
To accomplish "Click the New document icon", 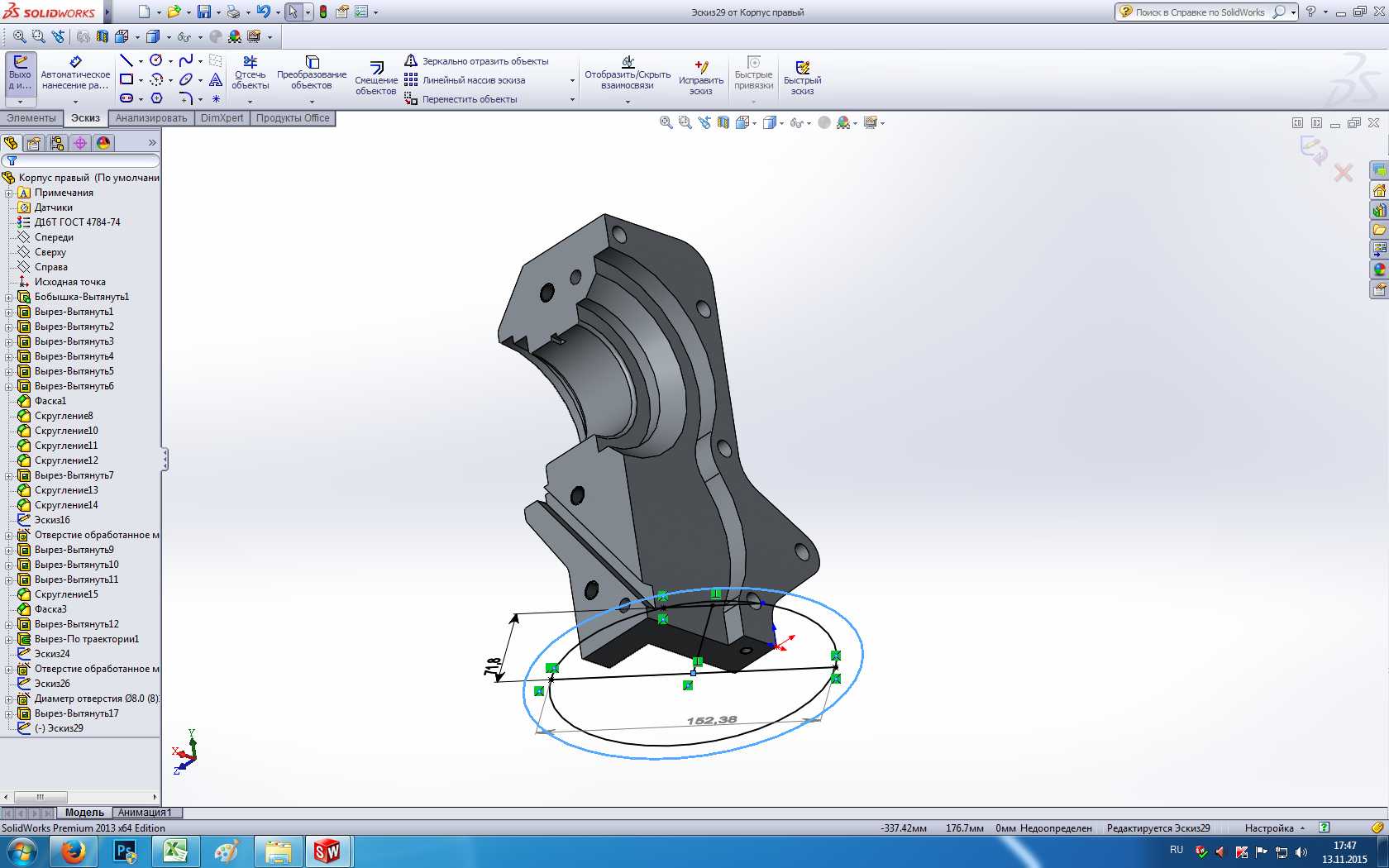I will [144, 12].
